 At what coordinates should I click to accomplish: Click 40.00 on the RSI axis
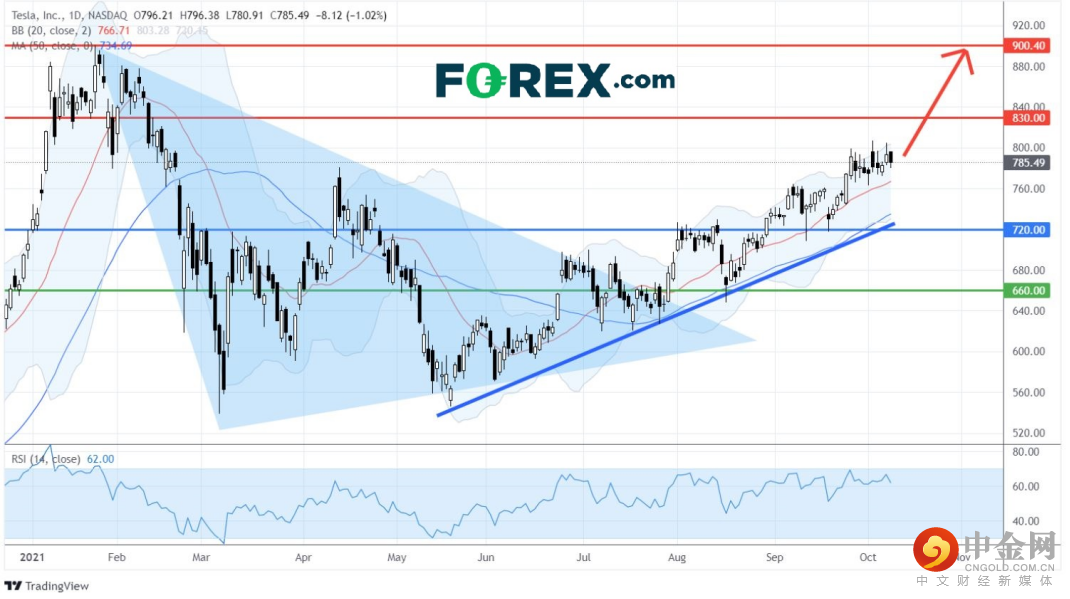tap(1026, 521)
